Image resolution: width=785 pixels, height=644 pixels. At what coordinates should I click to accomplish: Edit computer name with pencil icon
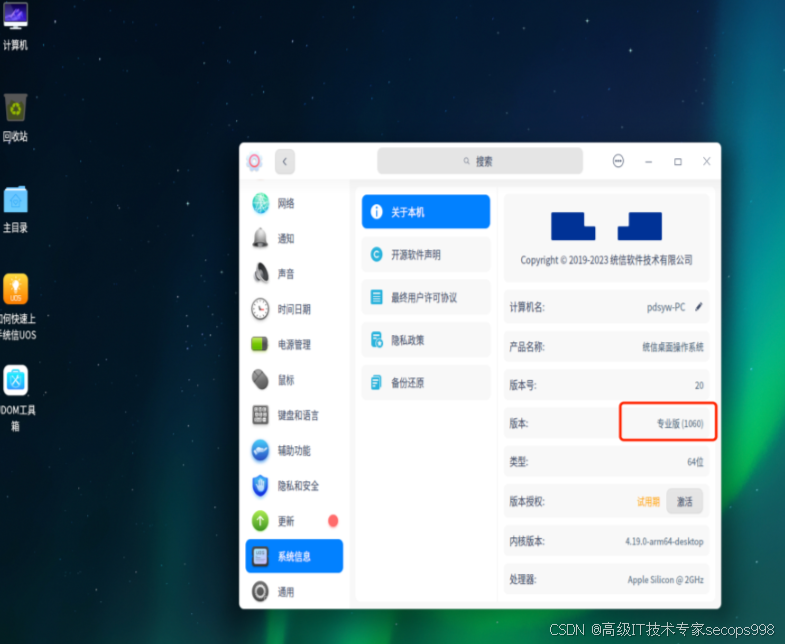[x=699, y=306]
